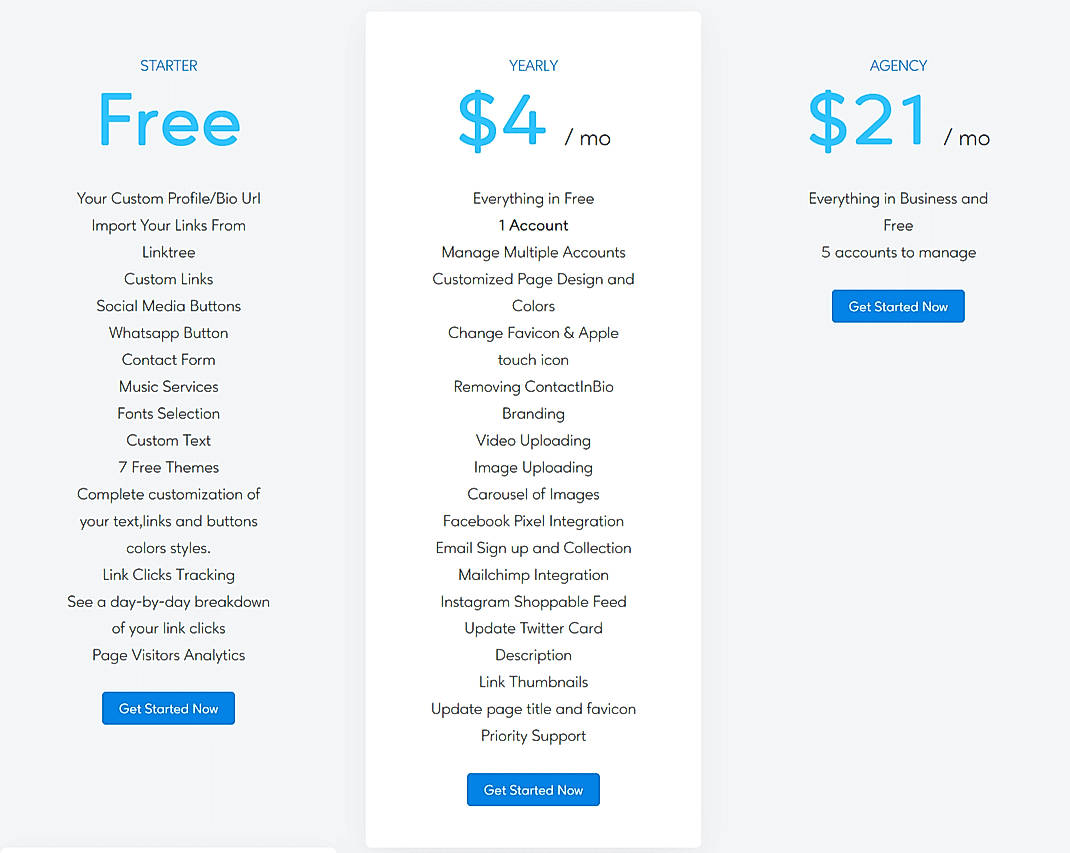Screen dimensions: 1070x853
Task: Select the AGENCY plan heading
Action: [x=898, y=65]
